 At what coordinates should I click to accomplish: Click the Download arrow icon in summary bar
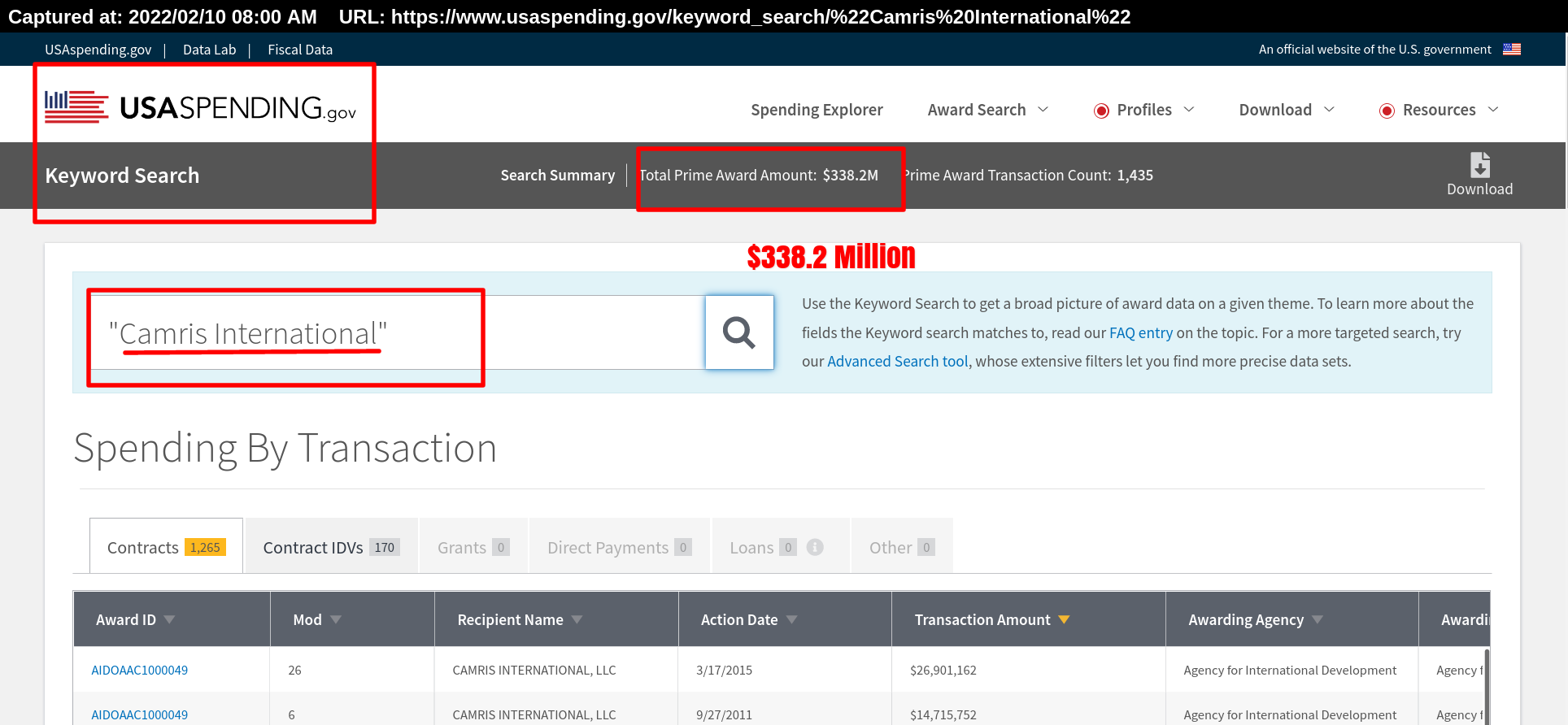tap(1480, 165)
